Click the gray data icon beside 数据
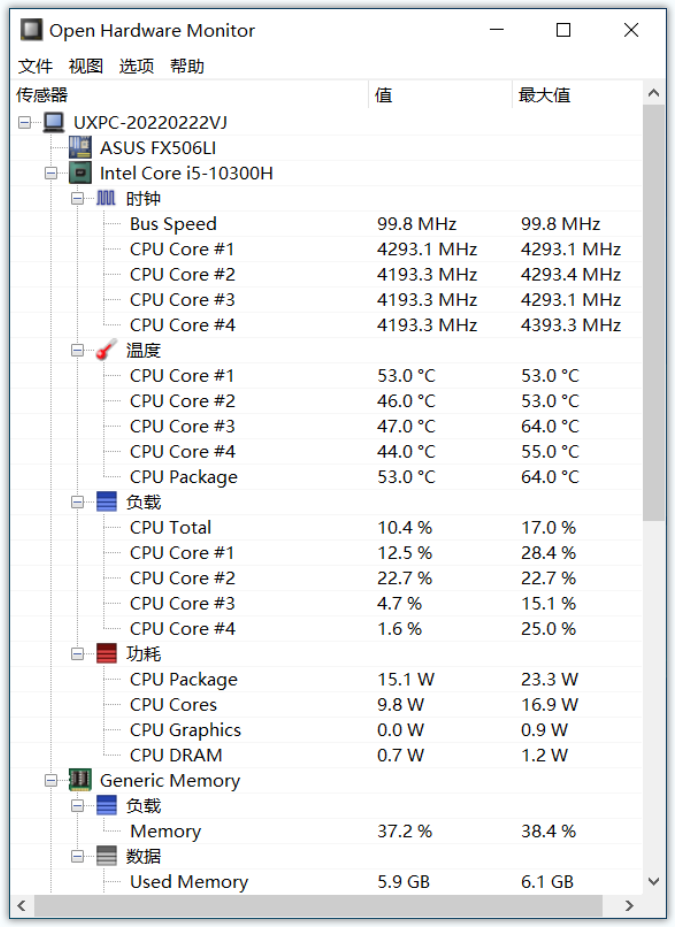This screenshot has width=675, height=927. click(106, 856)
